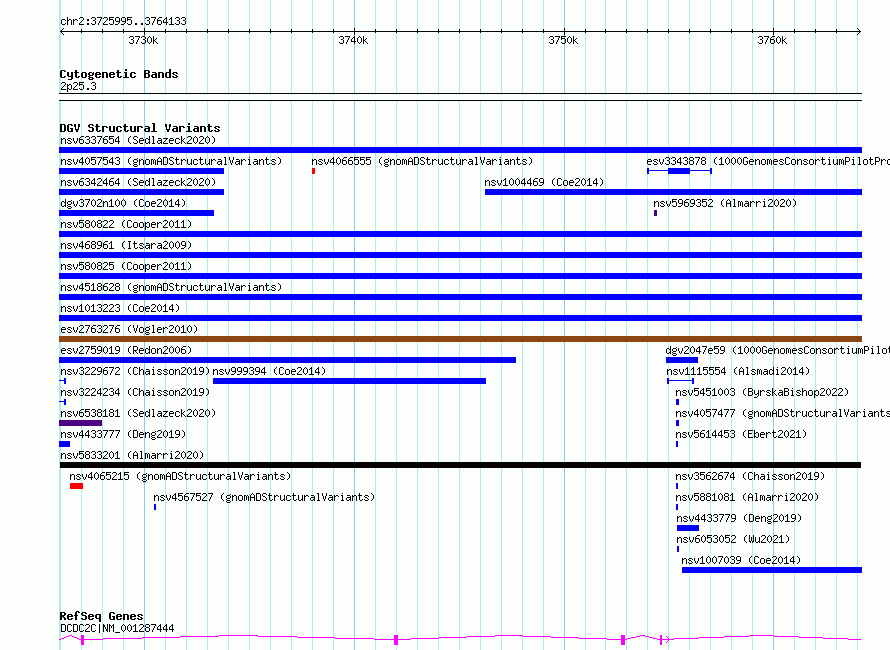Click the small purple nsv5969352 marker

[656, 213]
